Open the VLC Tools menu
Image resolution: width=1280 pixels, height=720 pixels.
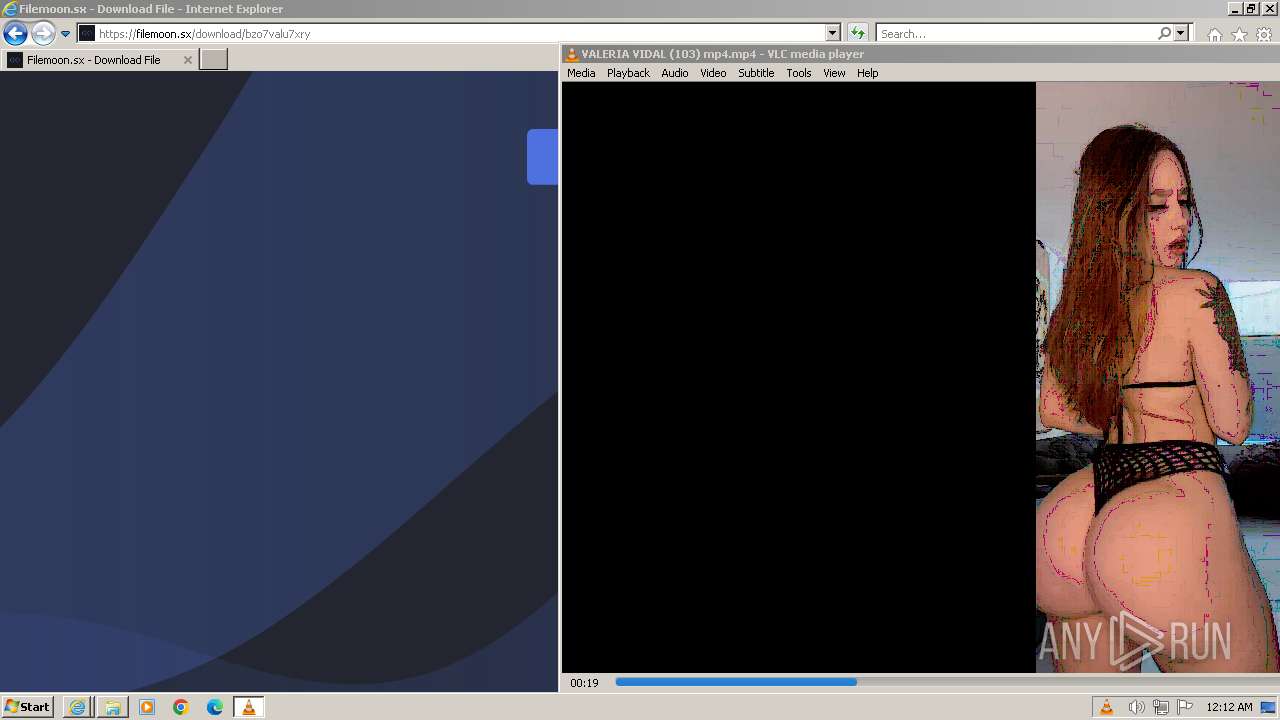click(798, 73)
